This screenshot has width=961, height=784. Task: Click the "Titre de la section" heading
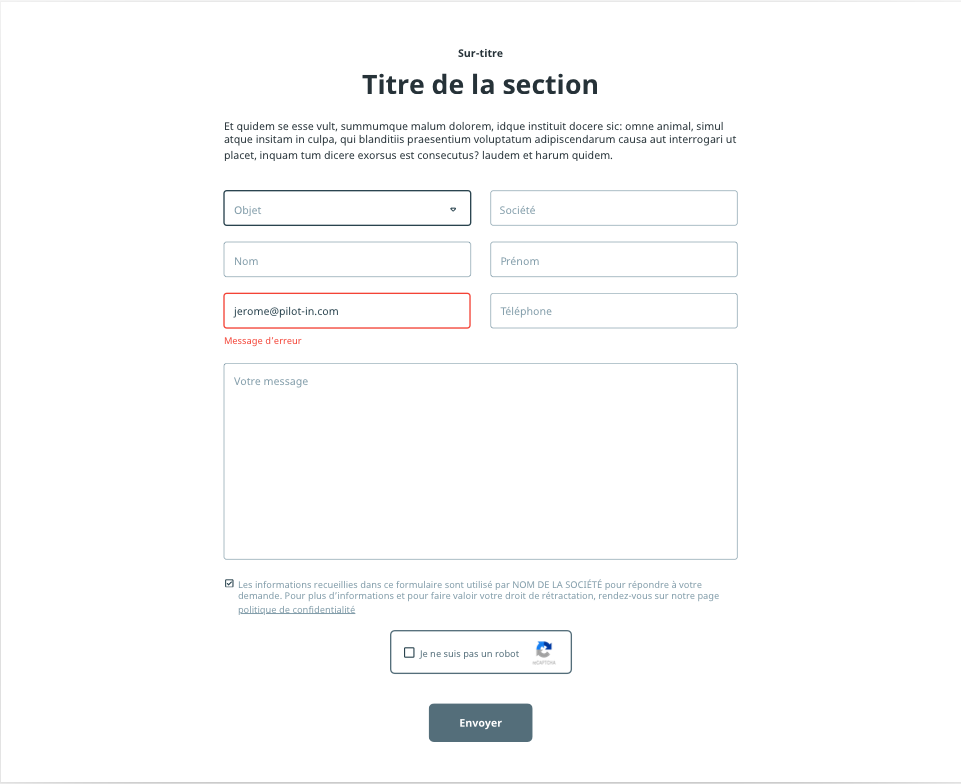[x=480, y=84]
